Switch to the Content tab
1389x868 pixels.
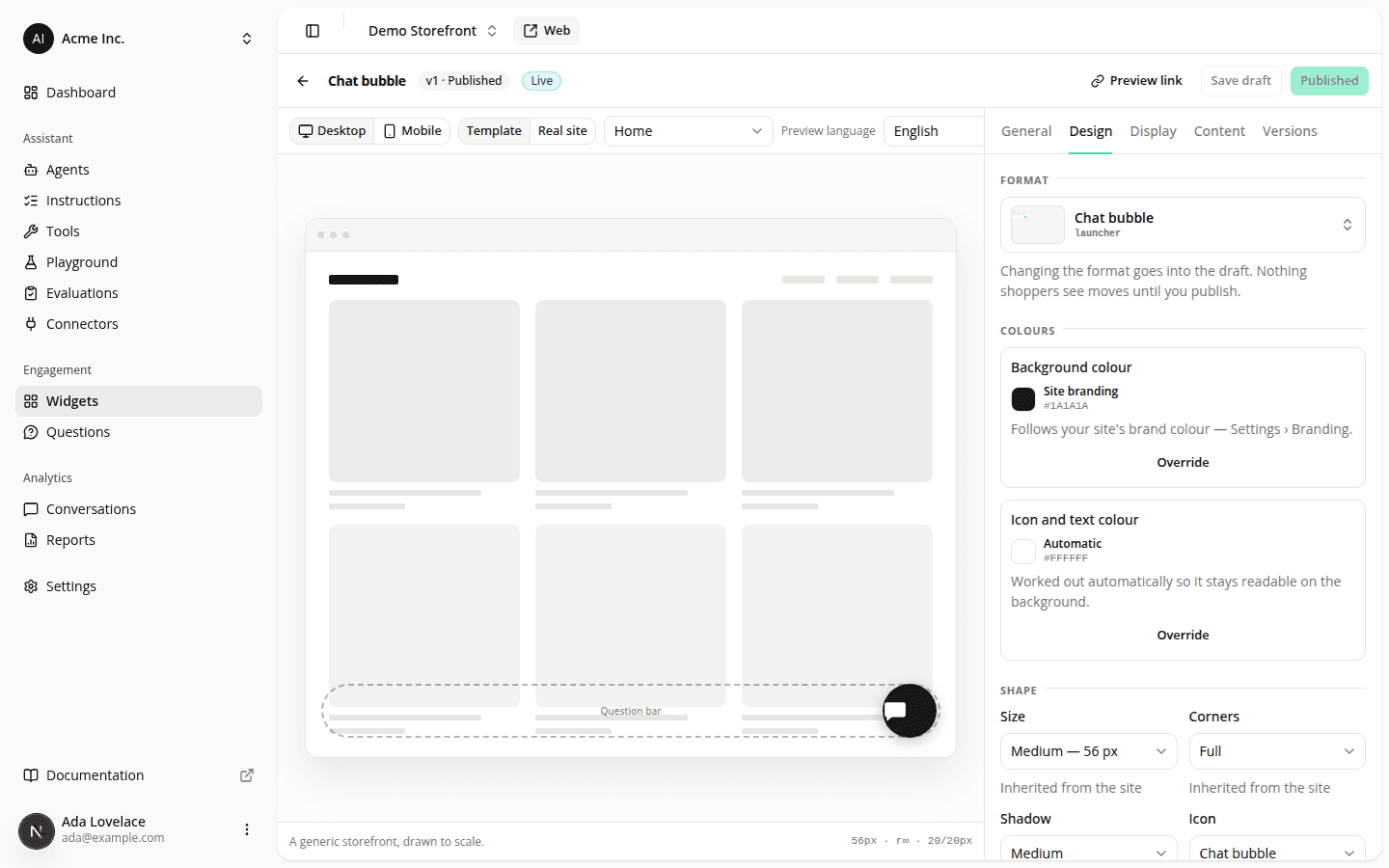pyautogui.click(x=1219, y=131)
